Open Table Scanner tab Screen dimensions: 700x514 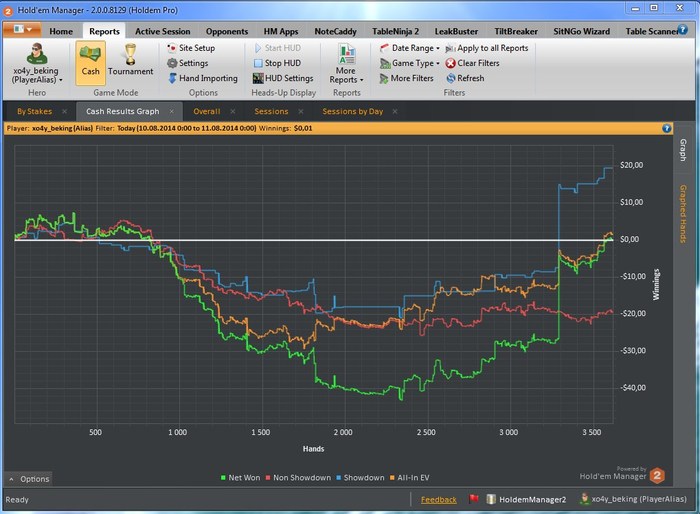pyautogui.click(x=651, y=31)
